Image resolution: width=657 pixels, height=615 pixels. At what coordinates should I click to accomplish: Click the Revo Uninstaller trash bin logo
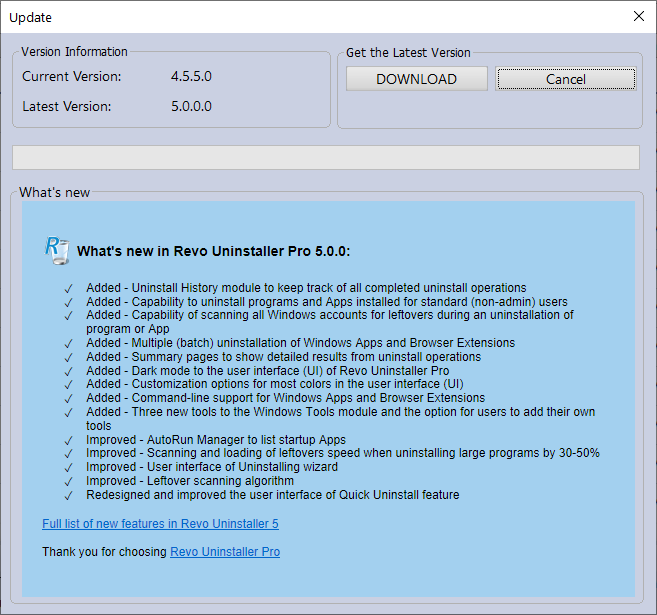click(x=57, y=250)
